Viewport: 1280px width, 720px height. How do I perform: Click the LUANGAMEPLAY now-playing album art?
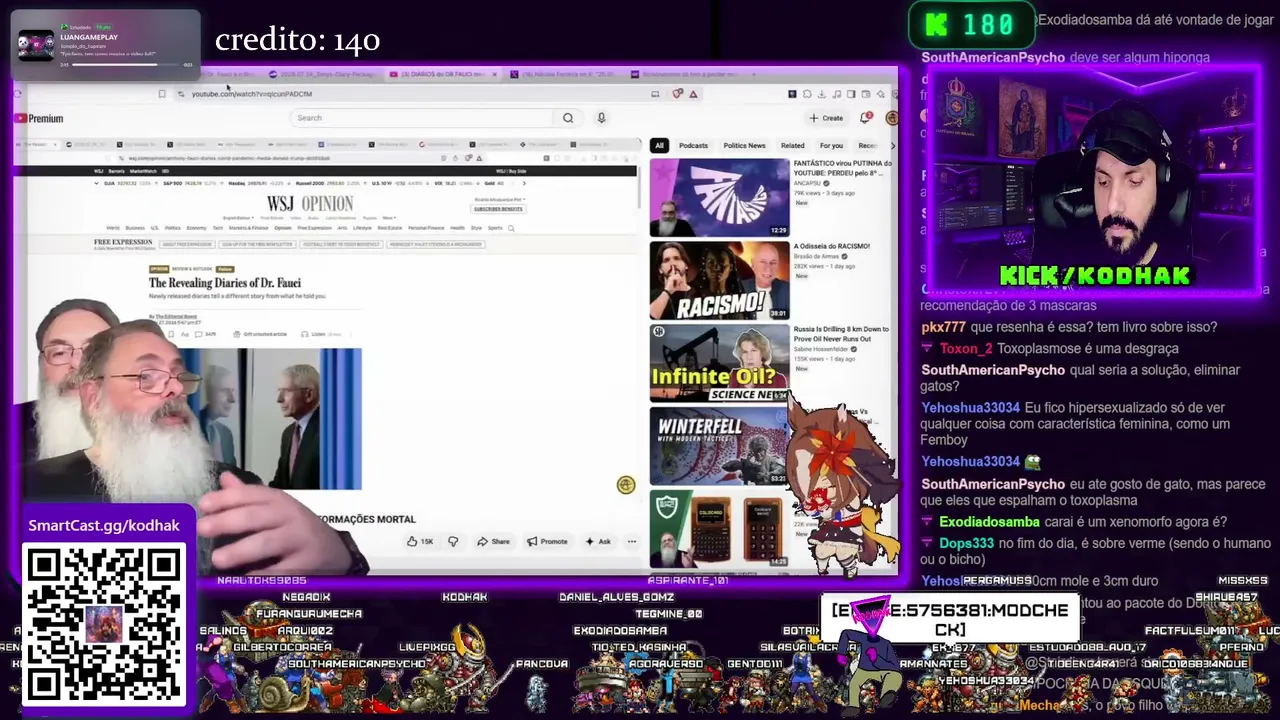pyautogui.click(x=36, y=44)
